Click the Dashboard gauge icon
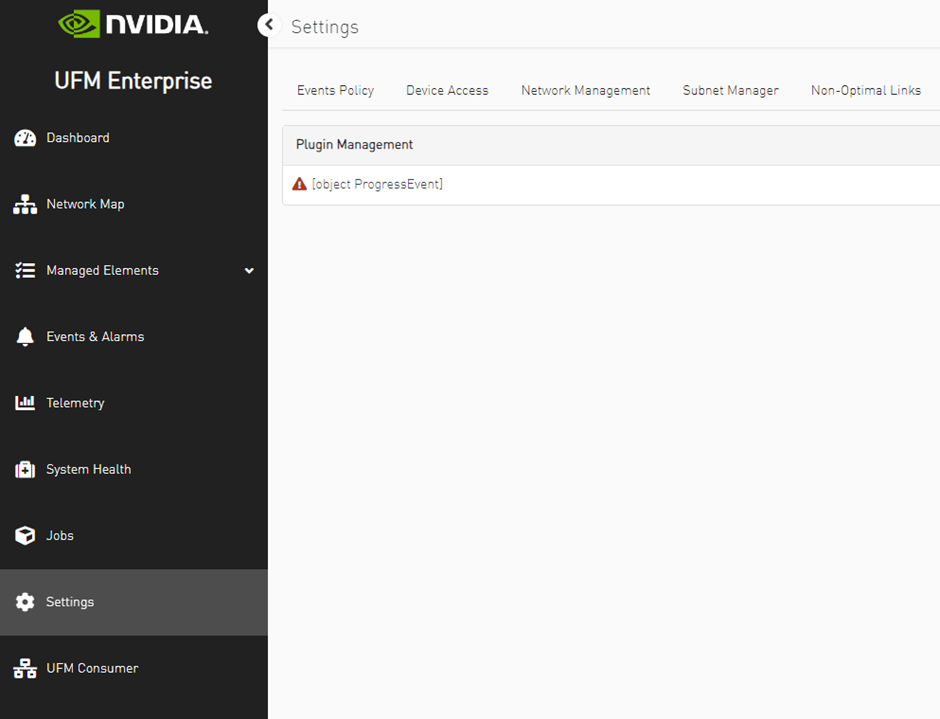 (x=25, y=138)
